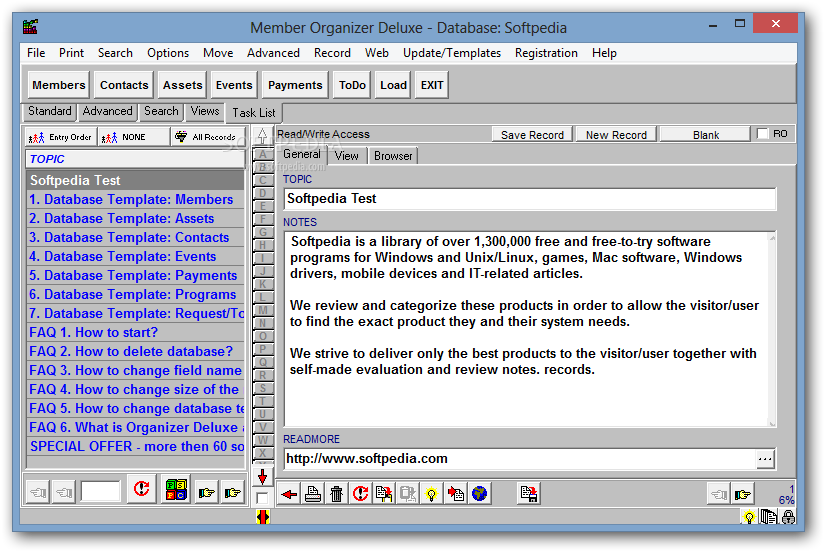Image resolution: width=825 pixels, height=552 pixels.
Task: Click the EXIT button
Action: (432, 85)
